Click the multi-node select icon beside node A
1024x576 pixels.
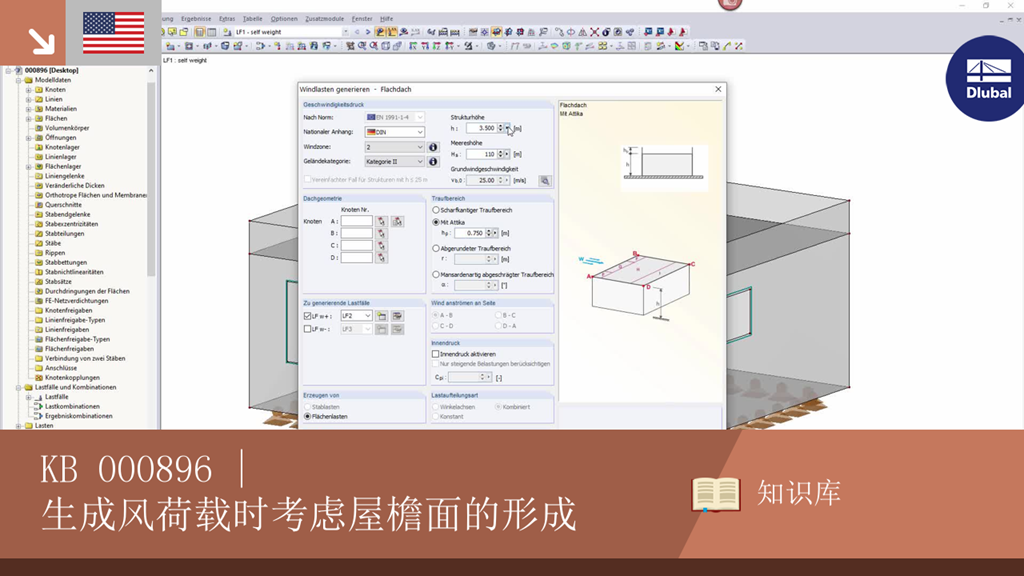pyautogui.click(x=397, y=221)
